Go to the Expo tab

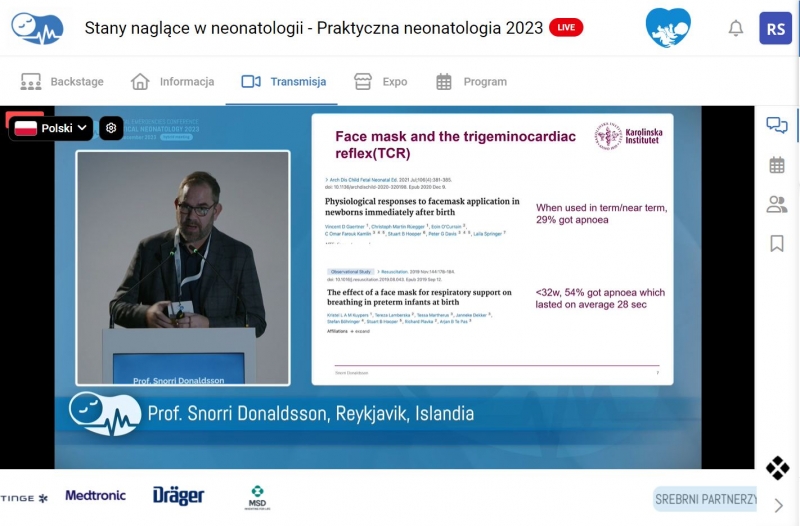pyautogui.click(x=381, y=82)
